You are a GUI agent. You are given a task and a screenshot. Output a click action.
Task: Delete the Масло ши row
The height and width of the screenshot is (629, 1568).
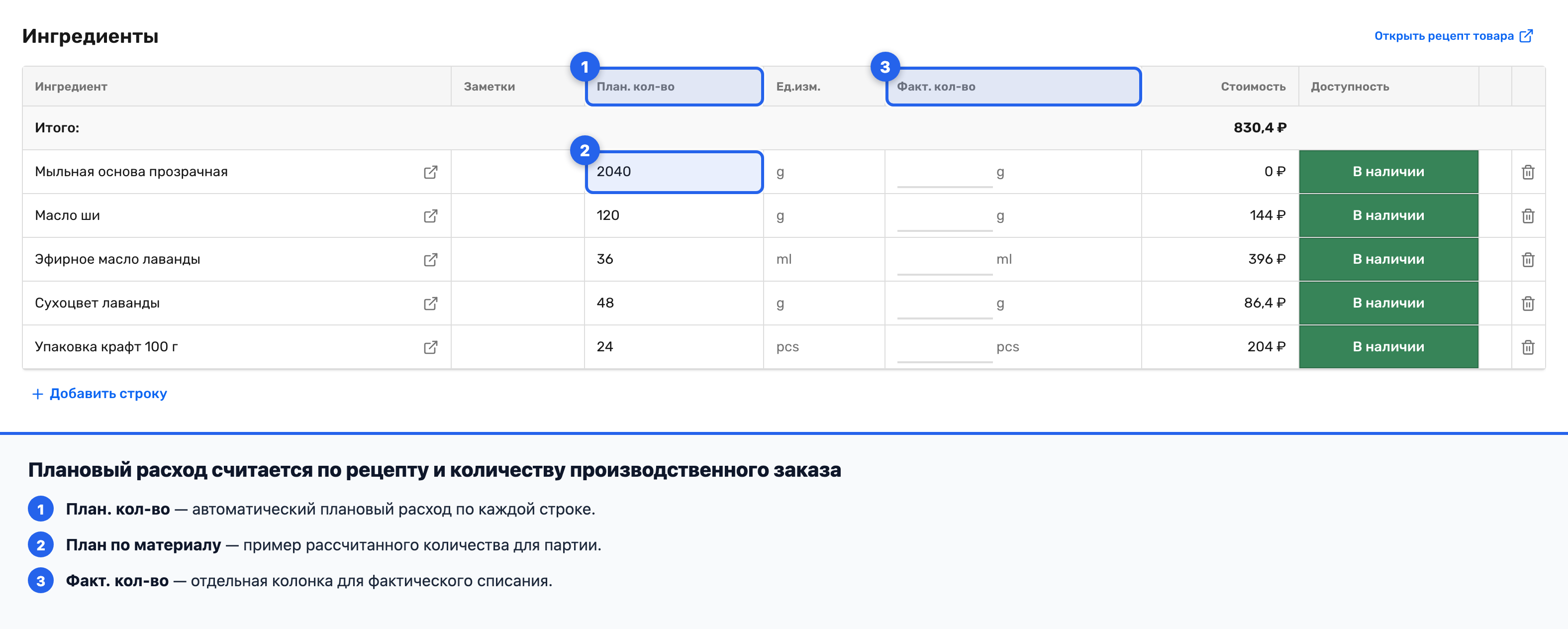[x=1528, y=216]
